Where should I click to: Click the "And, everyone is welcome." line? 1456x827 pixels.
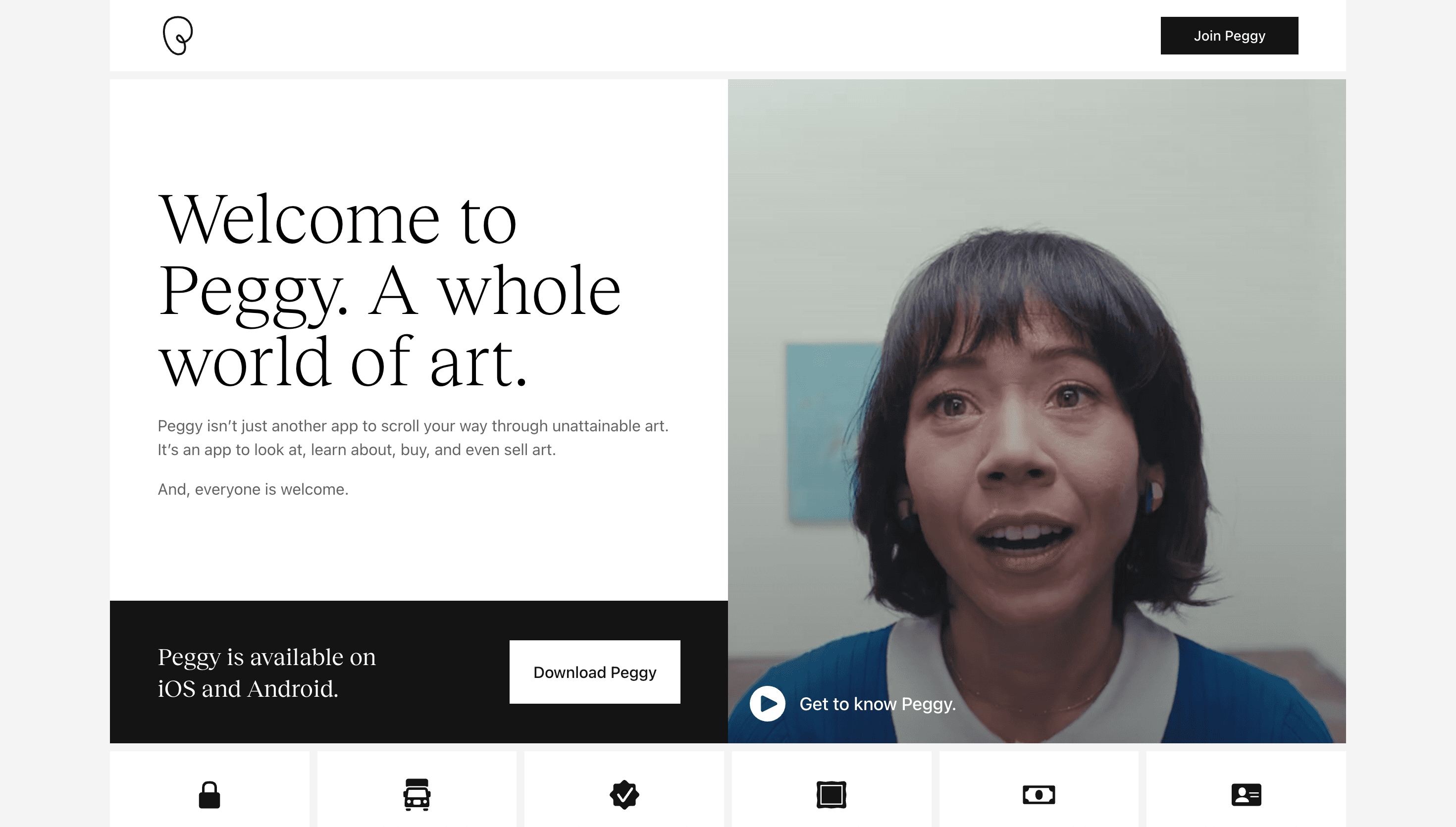253,489
